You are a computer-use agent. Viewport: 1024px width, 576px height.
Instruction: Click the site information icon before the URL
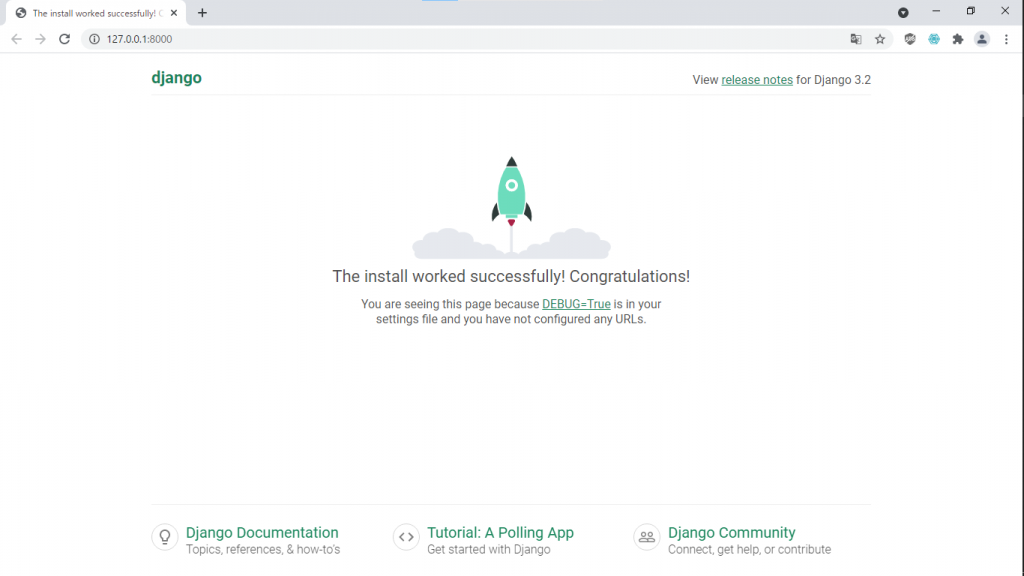click(94, 39)
